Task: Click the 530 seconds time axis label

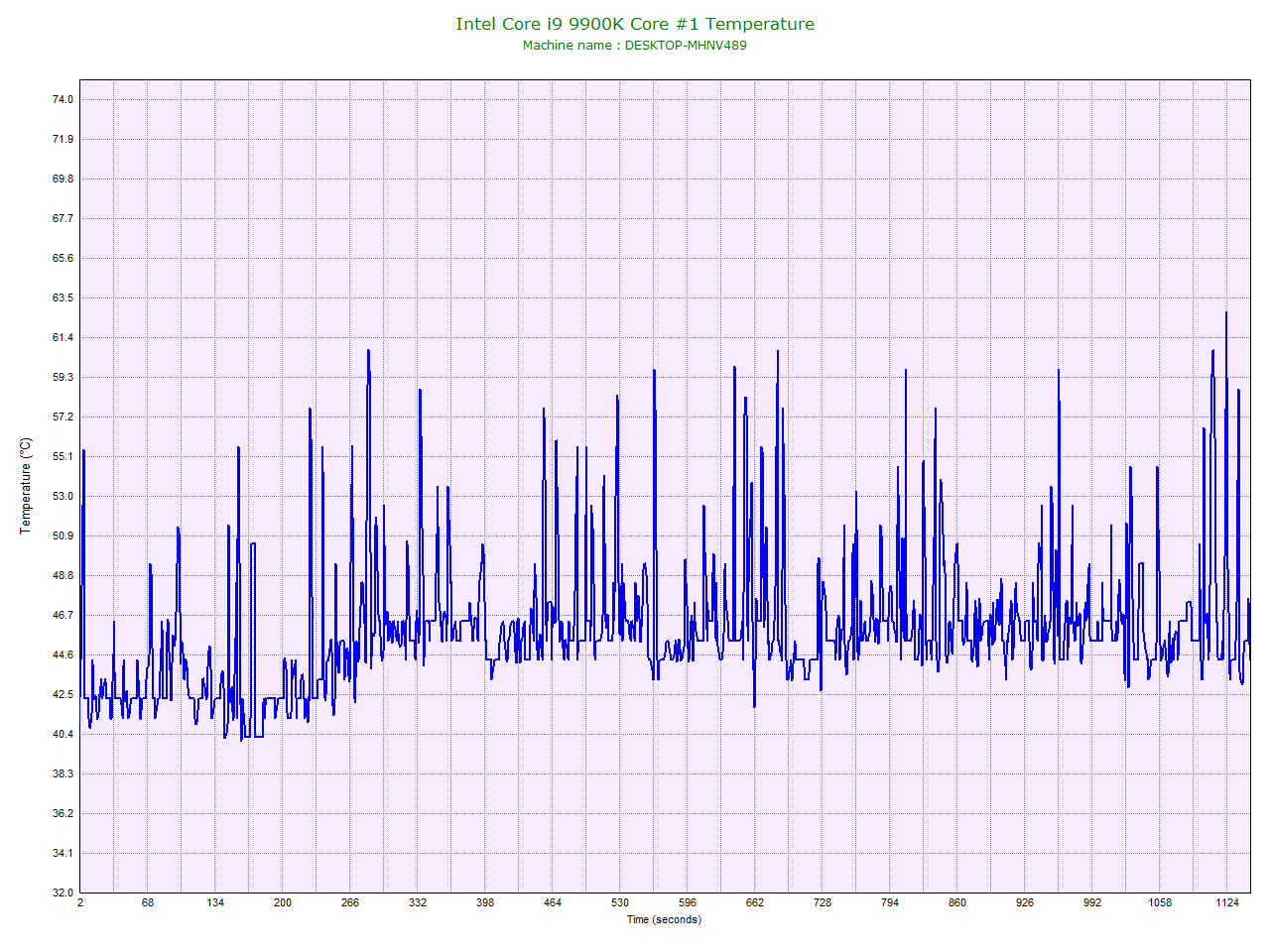Action: tap(620, 902)
